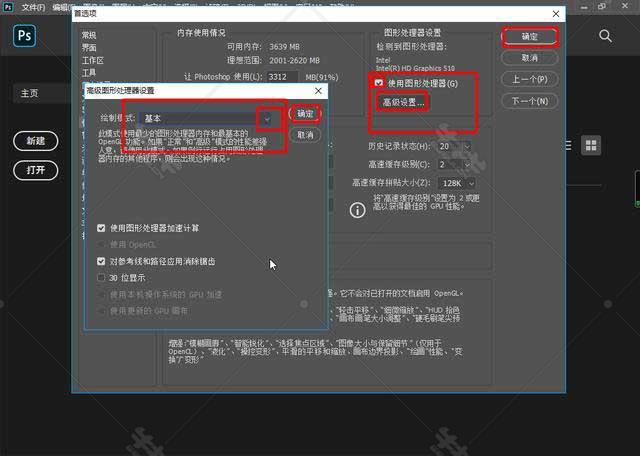Minimize the Photoshop window
This screenshot has height=456, width=640.
(584, 7)
